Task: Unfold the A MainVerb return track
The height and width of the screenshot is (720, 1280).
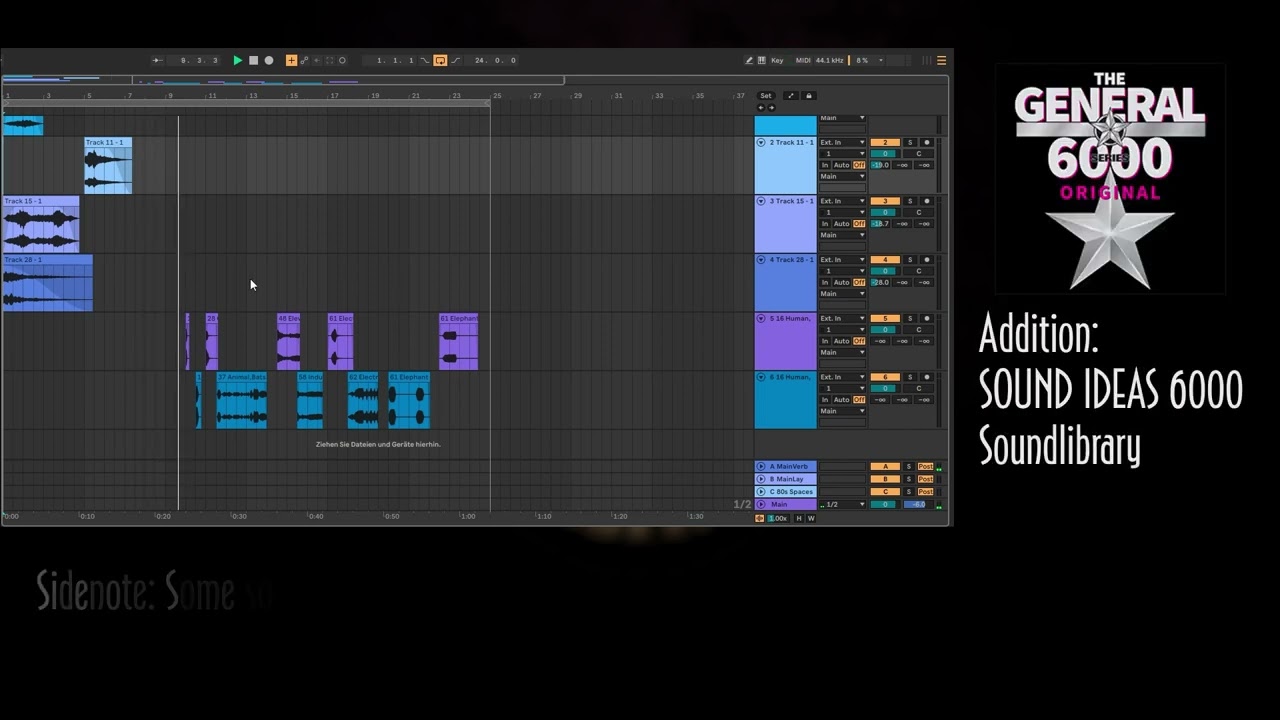Action: 761,467
